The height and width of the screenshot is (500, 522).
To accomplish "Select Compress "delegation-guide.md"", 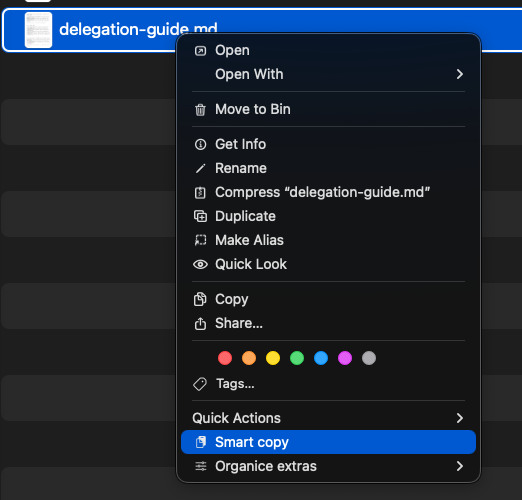I will click(328, 192).
